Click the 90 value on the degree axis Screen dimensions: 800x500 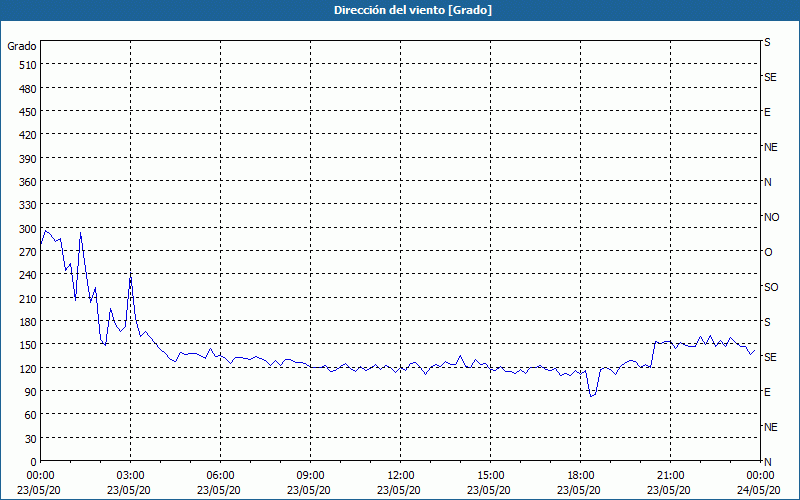(31, 392)
